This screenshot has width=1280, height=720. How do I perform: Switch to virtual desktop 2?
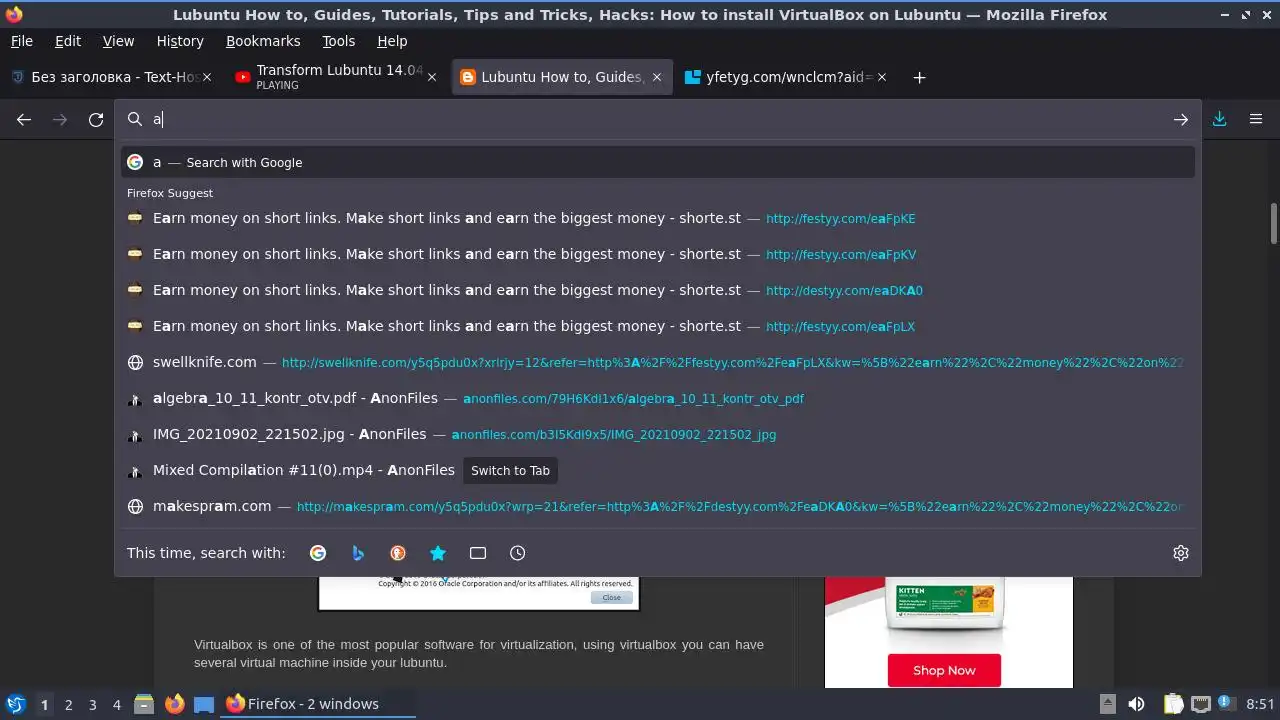(x=69, y=704)
